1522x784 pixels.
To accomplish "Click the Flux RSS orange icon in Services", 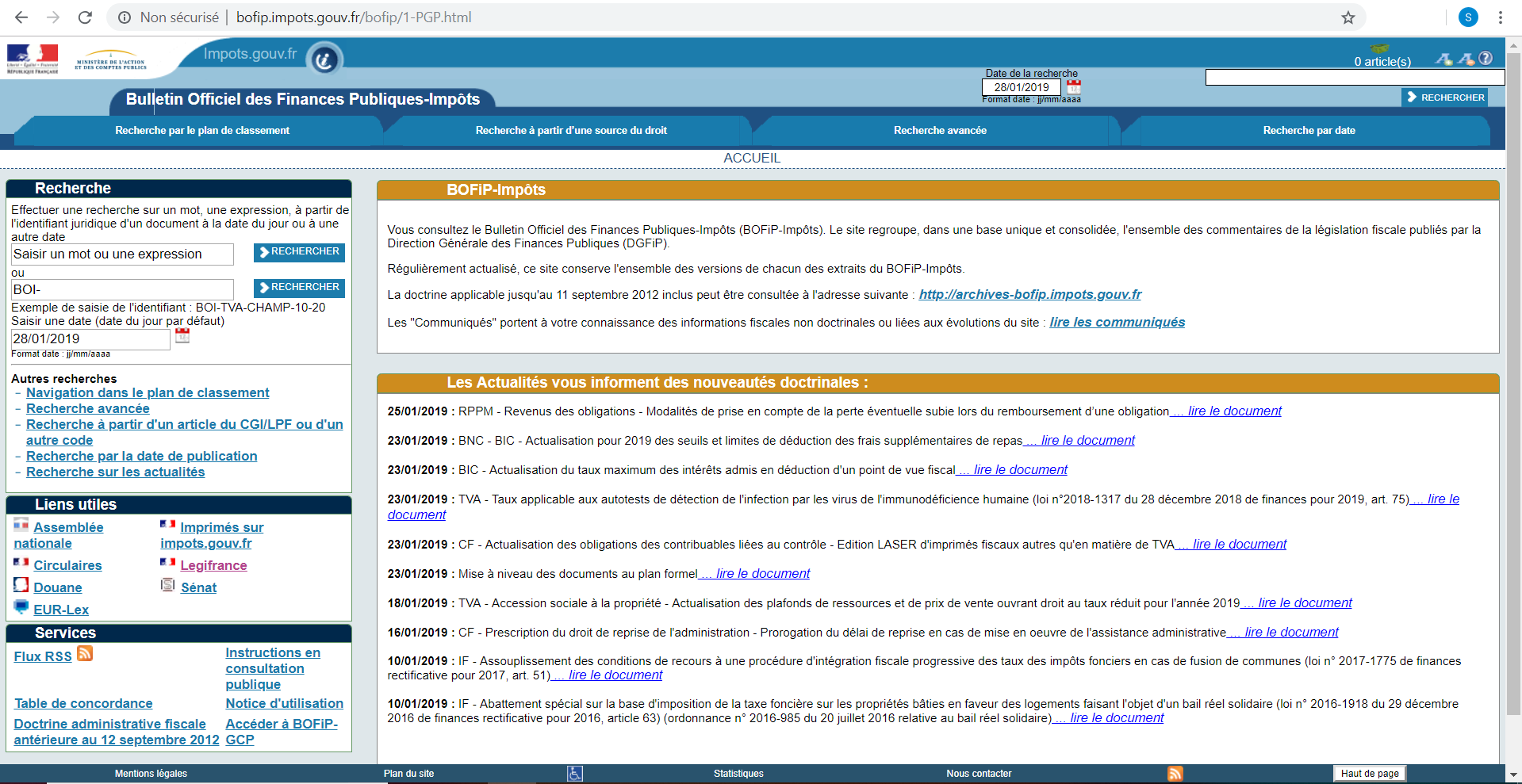I will pyautogui.click(x=85, y=653).
